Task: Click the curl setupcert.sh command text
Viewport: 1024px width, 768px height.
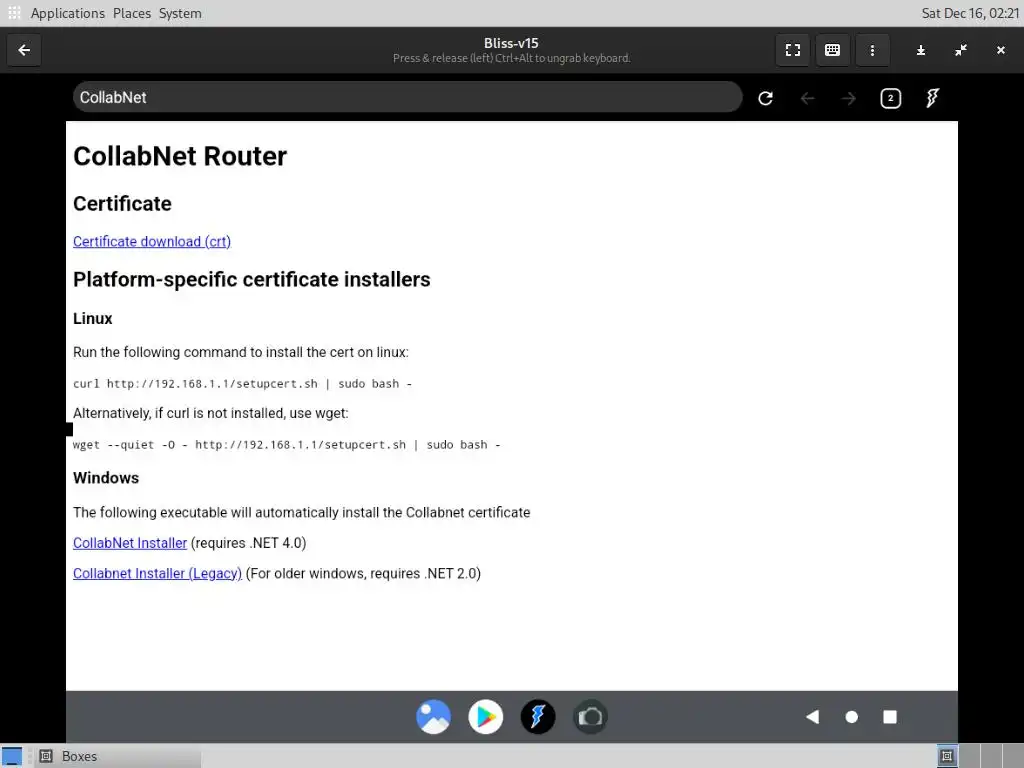Action: [x=242, y=384]
